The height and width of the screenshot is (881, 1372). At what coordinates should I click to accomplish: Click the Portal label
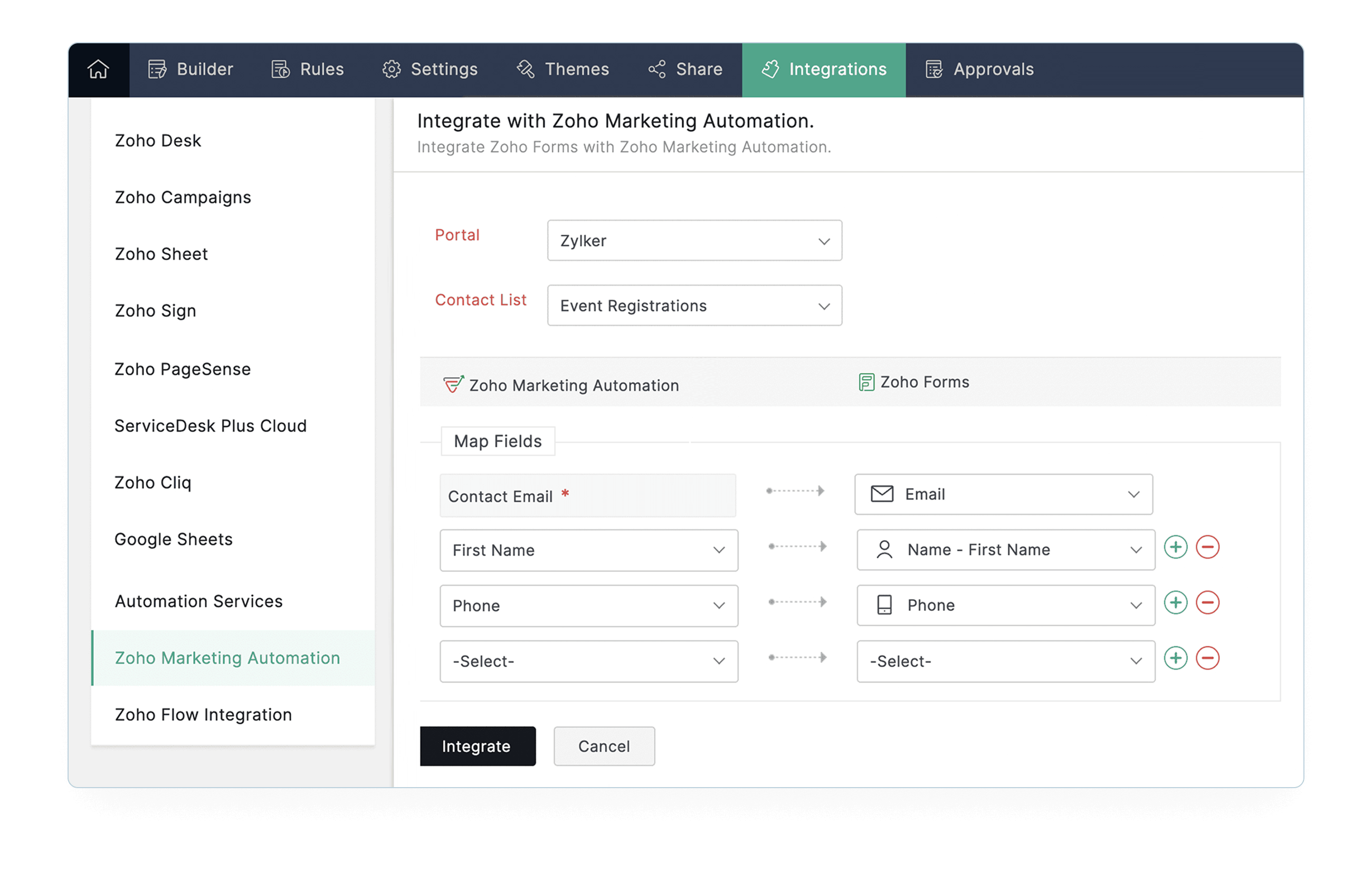pyautogui.click(x=457, y=235)
